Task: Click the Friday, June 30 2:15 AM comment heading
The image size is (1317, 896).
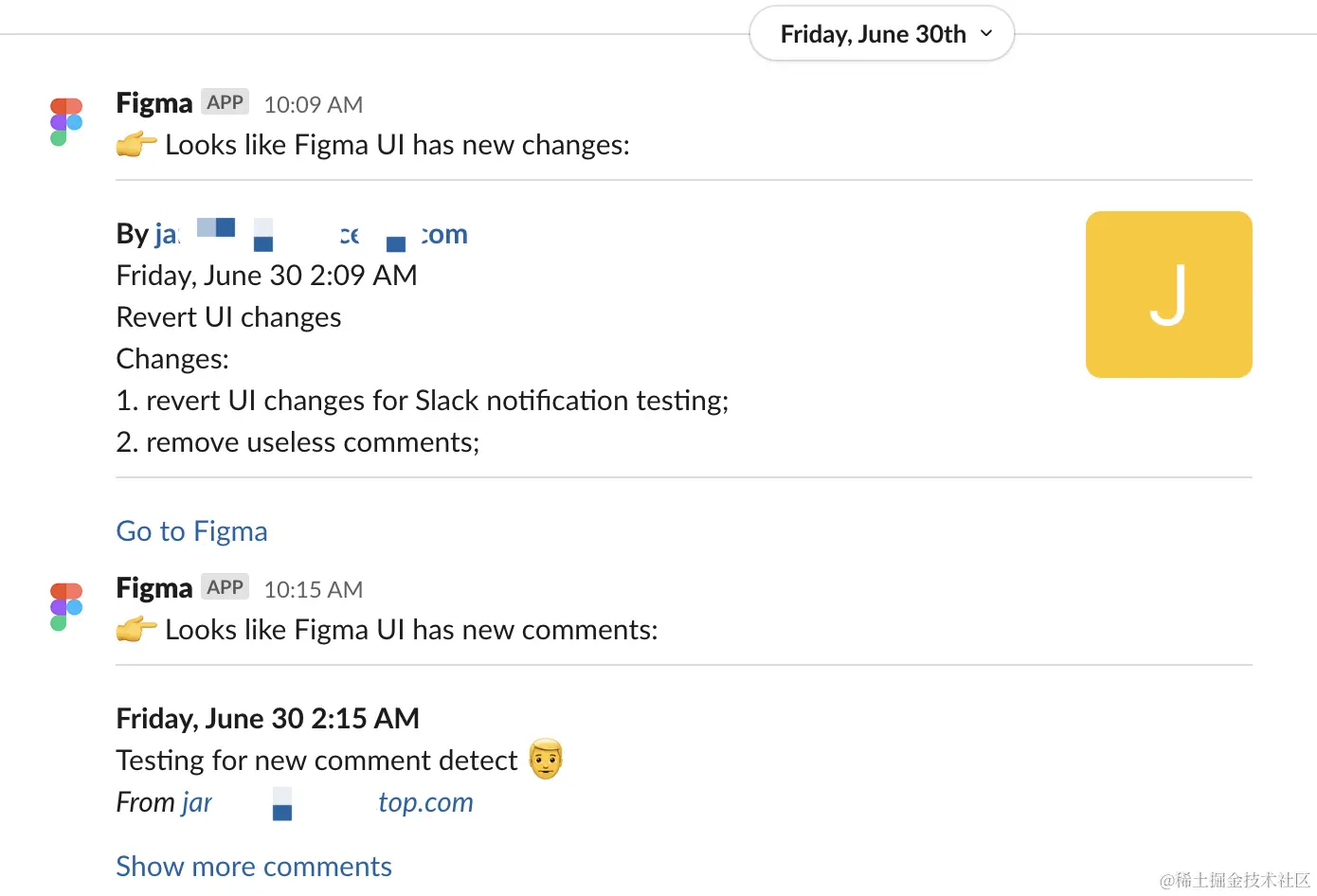Action: 267,719
